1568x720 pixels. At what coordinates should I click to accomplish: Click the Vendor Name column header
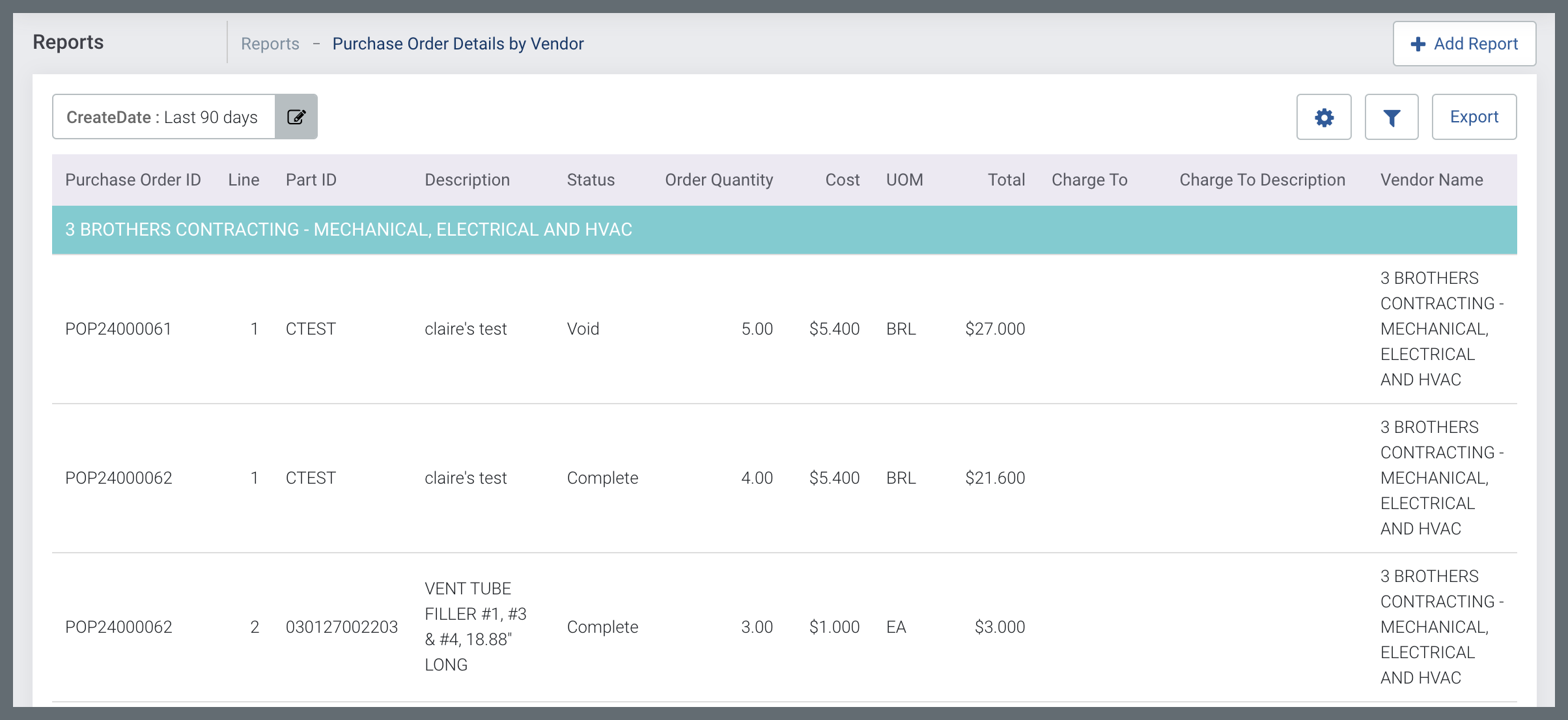pyautogui.click(x=1432, y=180)
